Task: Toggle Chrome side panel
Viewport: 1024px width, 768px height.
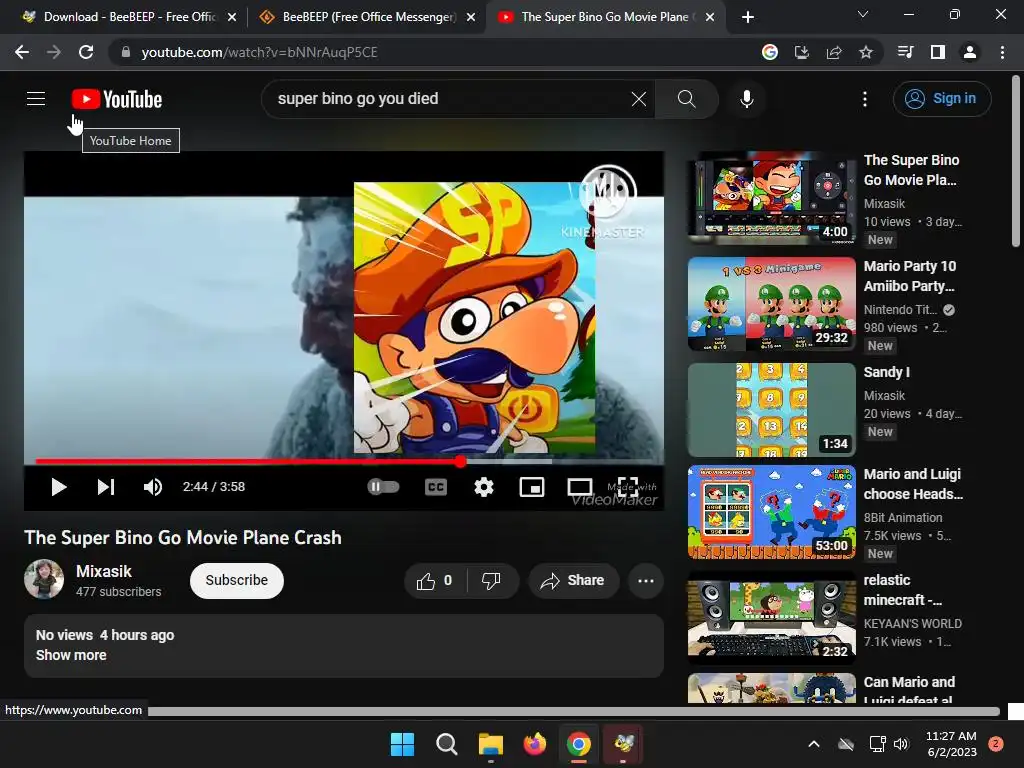Action: pos(938,52)
